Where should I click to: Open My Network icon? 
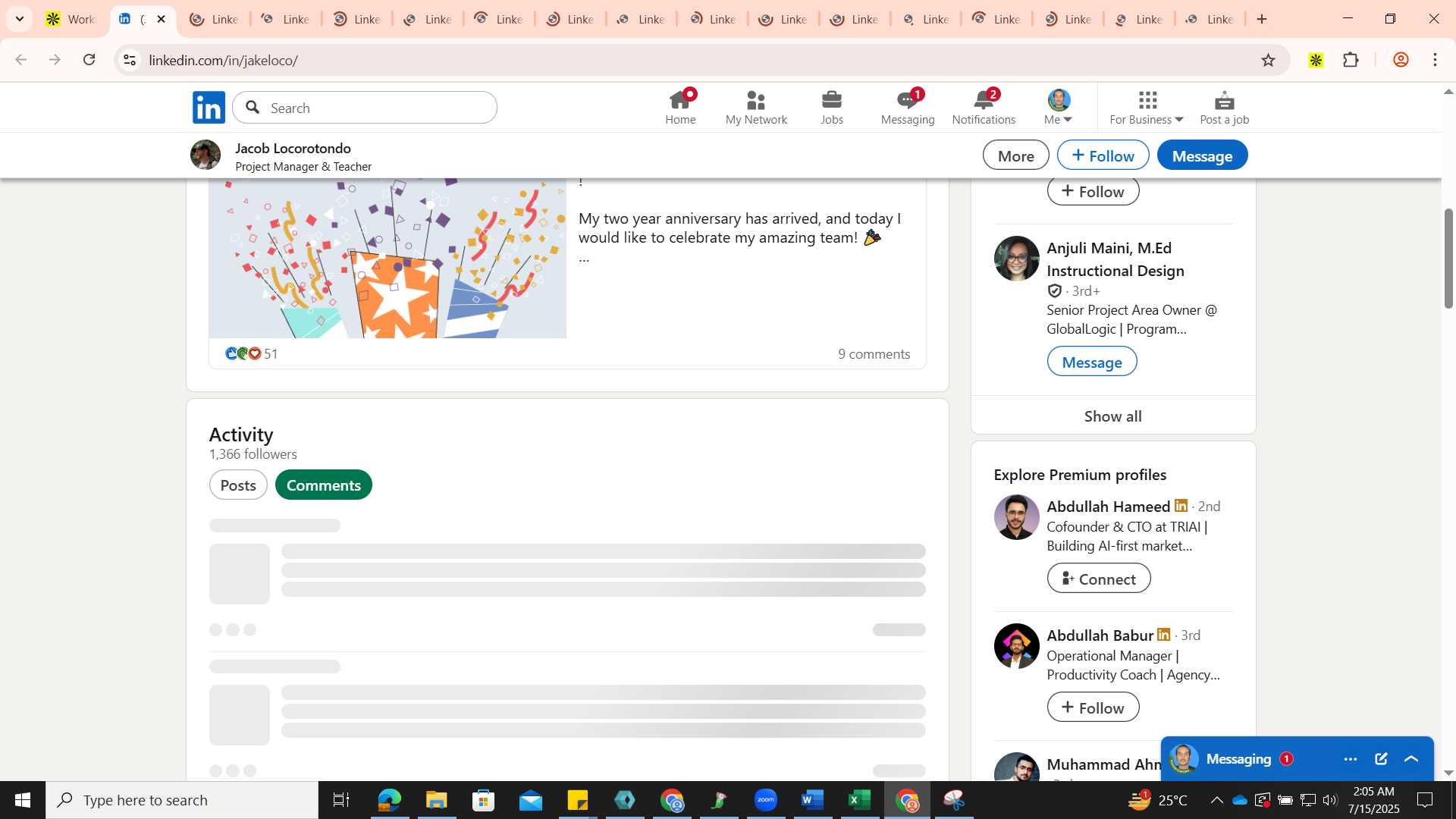[x=756, y=107]
